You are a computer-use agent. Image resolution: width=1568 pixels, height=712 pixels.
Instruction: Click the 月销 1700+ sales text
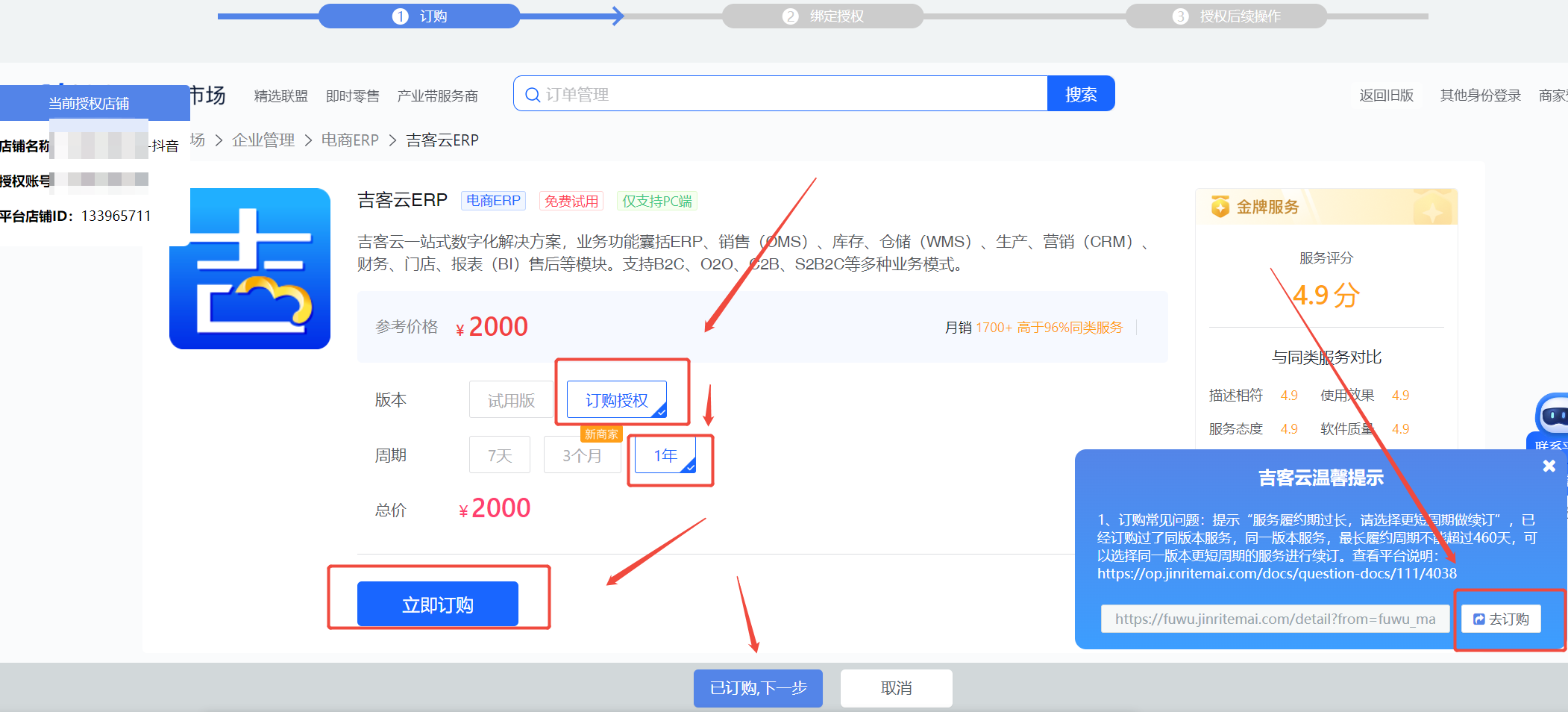coord(978,328)
